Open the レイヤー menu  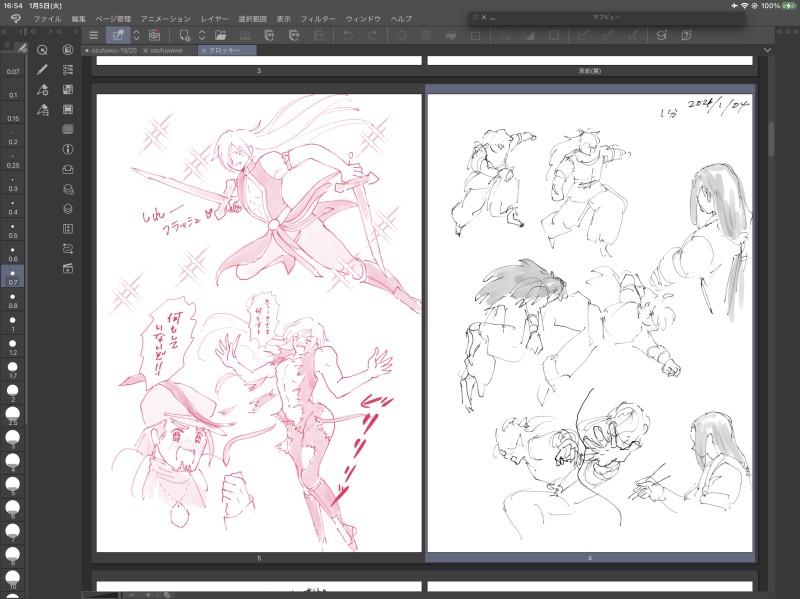[x=214, y=19]
